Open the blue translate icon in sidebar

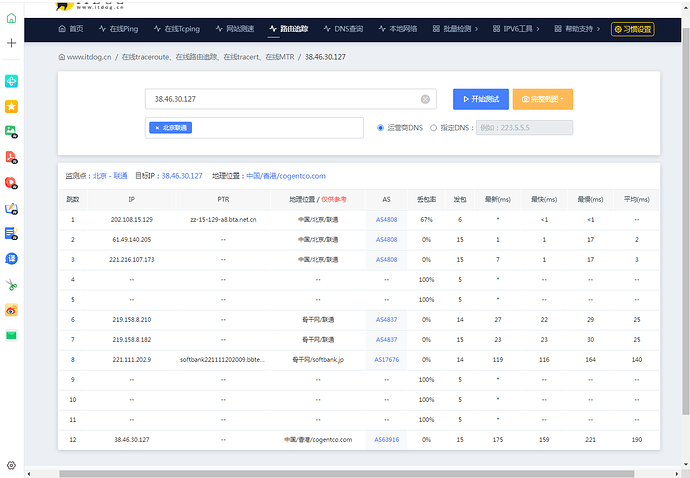[11, 259]
